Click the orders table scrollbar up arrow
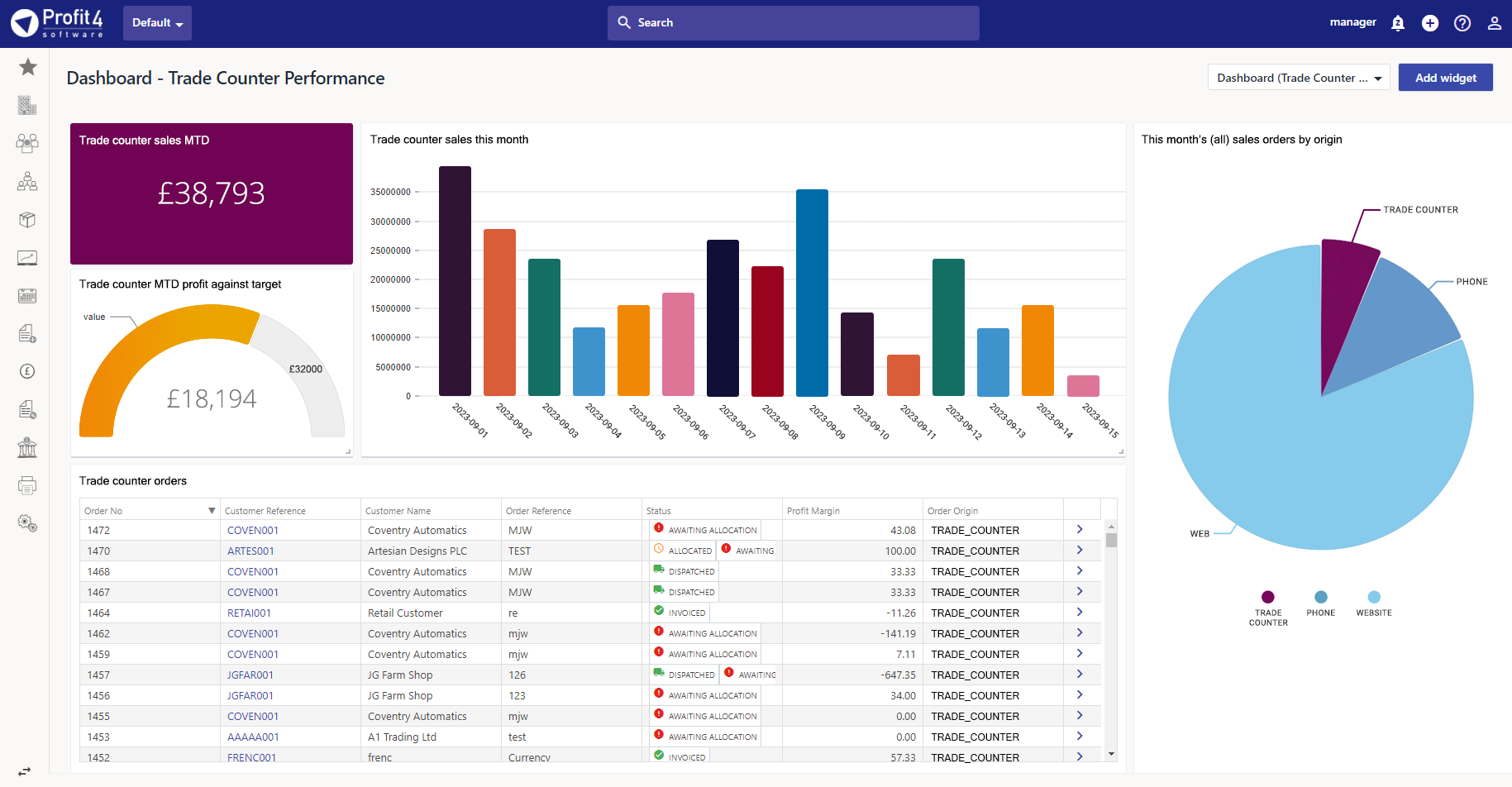Image resolution: width=1512 pixels, height=787 pixels. [1111, 527]
